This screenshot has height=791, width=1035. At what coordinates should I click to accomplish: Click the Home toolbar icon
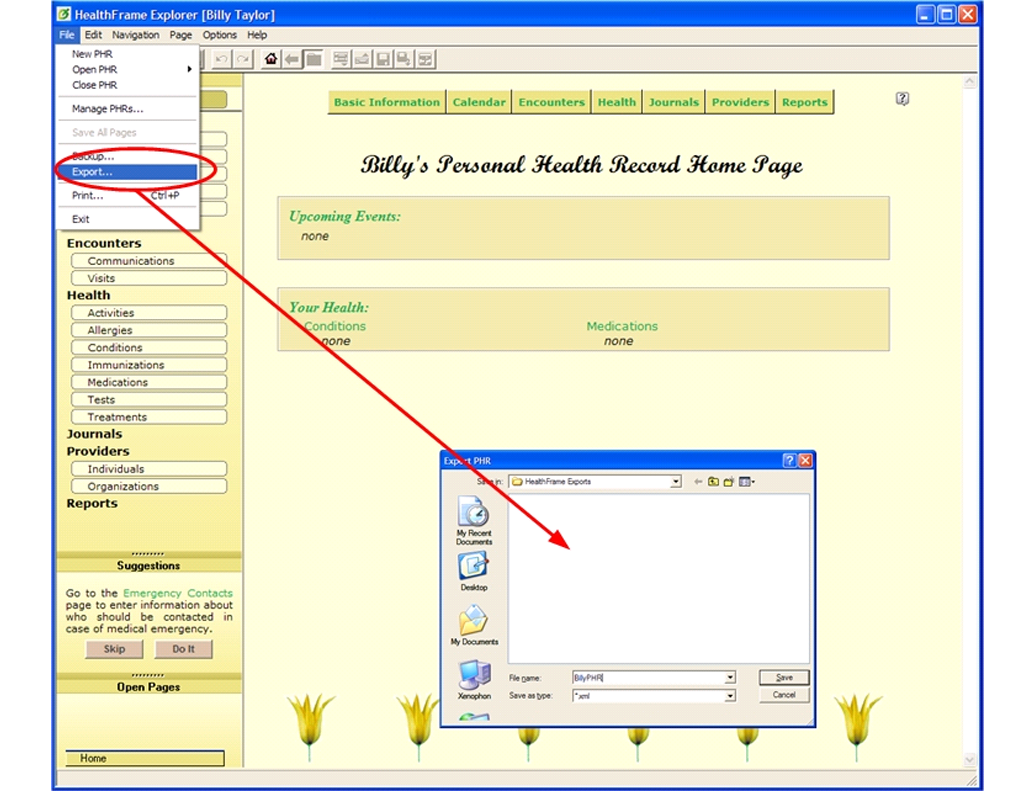pos(271,59)
